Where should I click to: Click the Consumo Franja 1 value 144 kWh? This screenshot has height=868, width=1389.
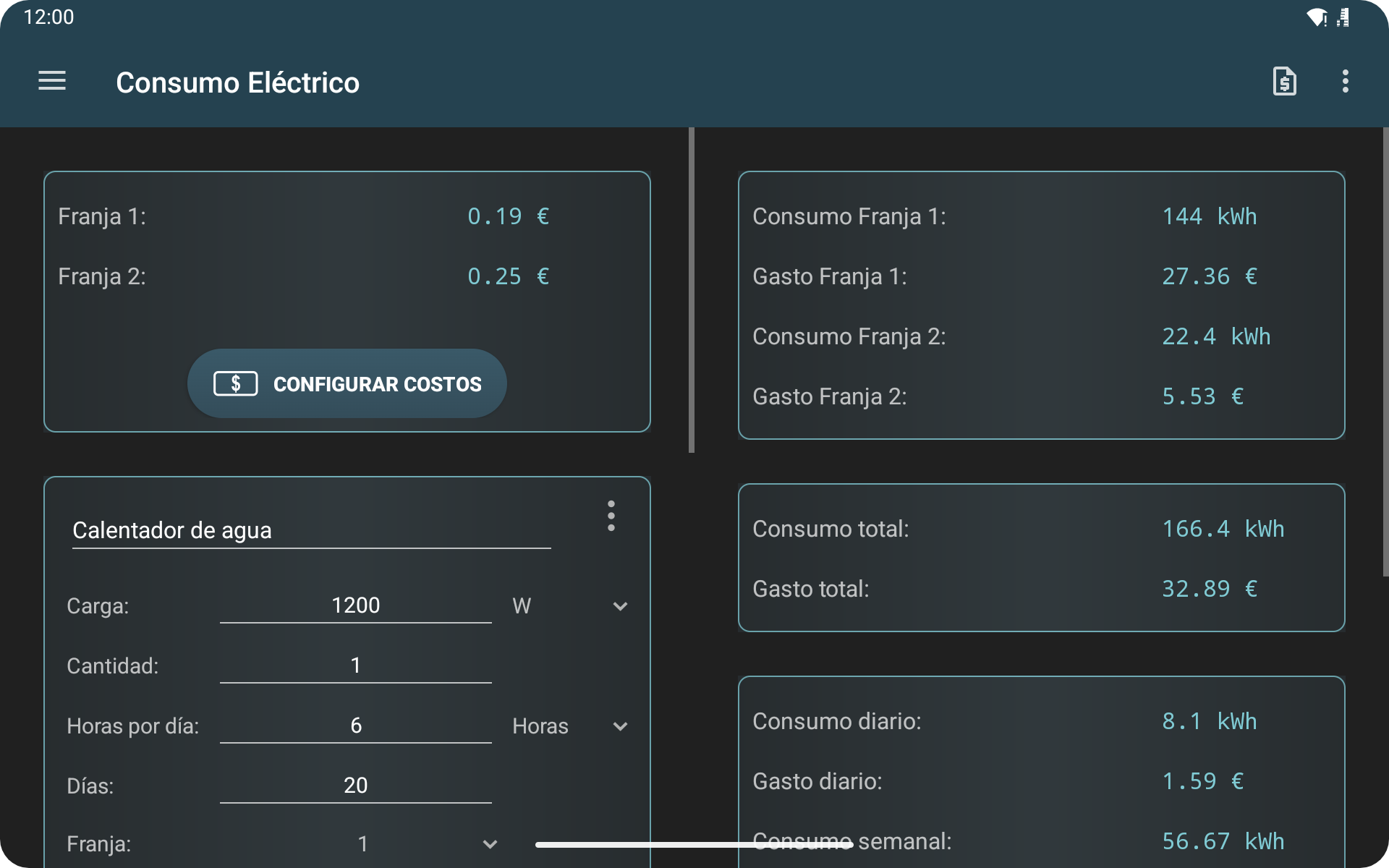[x=1210, y=216]
